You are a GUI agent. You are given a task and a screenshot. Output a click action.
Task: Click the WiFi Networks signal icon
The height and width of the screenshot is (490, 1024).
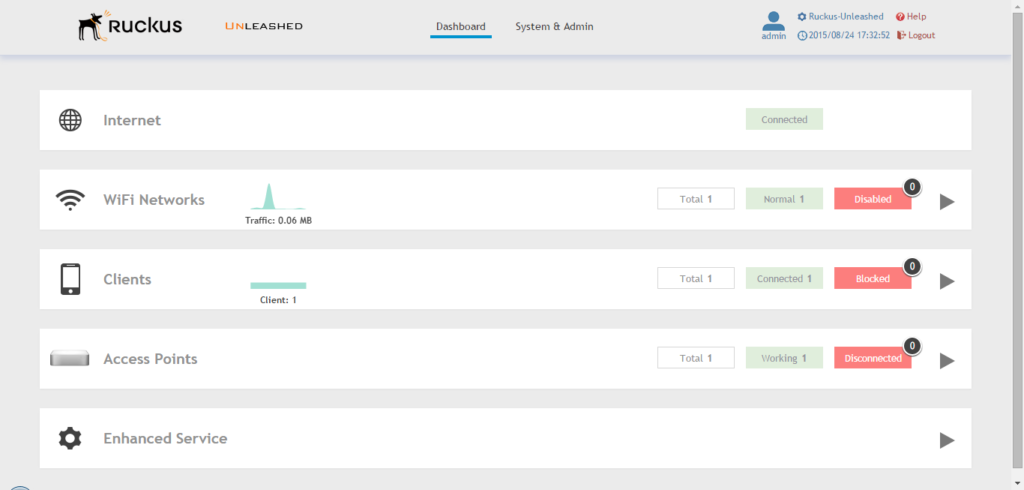[70, 200]
